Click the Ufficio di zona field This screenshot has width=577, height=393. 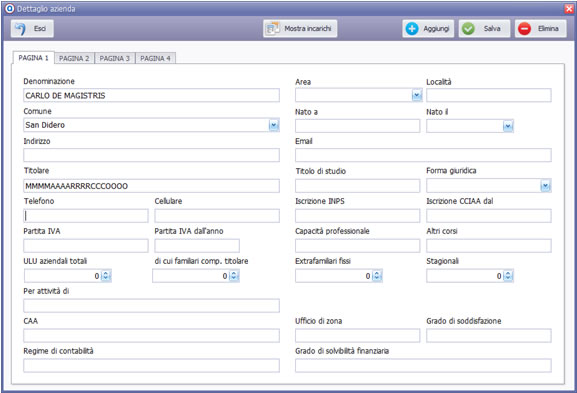pos(357,336)
